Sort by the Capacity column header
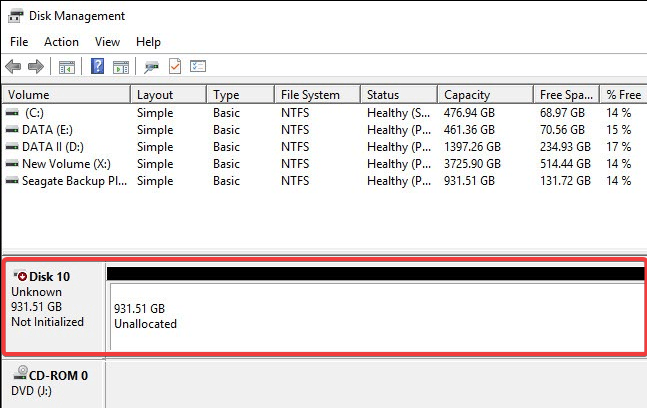The height and width of the screenshot is (408, 647). 485,94
